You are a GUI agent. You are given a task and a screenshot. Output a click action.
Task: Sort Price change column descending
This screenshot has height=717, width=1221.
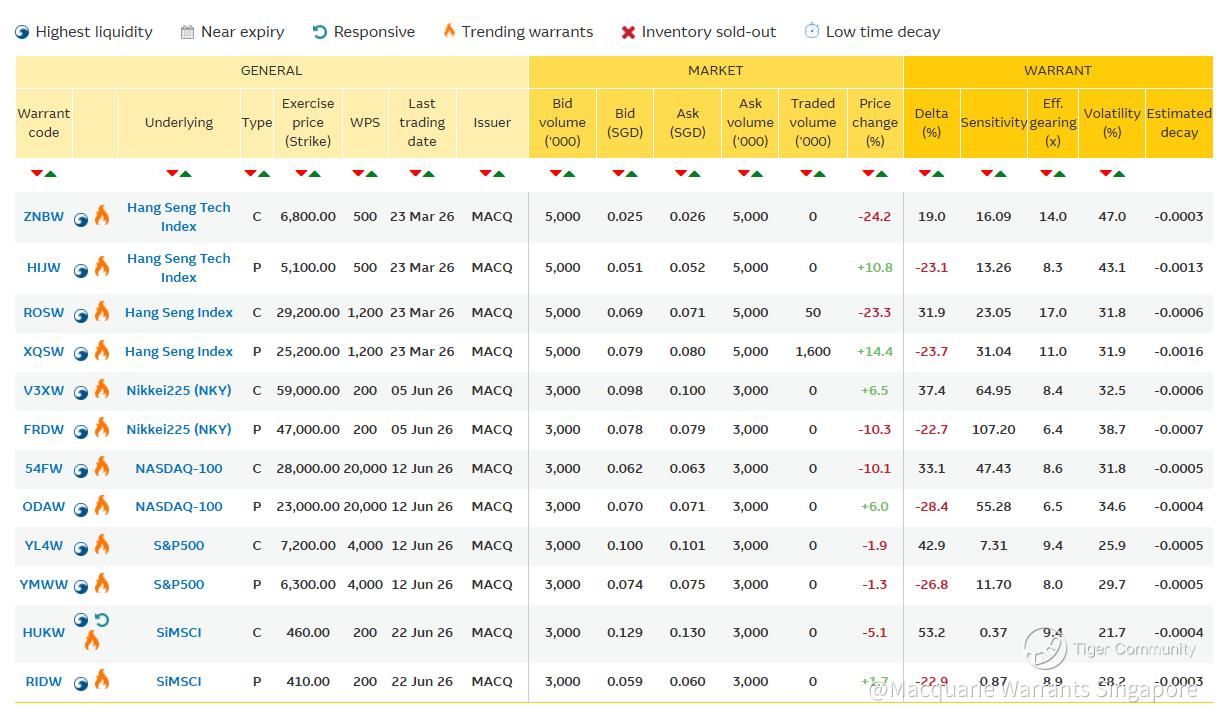(x=868, y=174)
